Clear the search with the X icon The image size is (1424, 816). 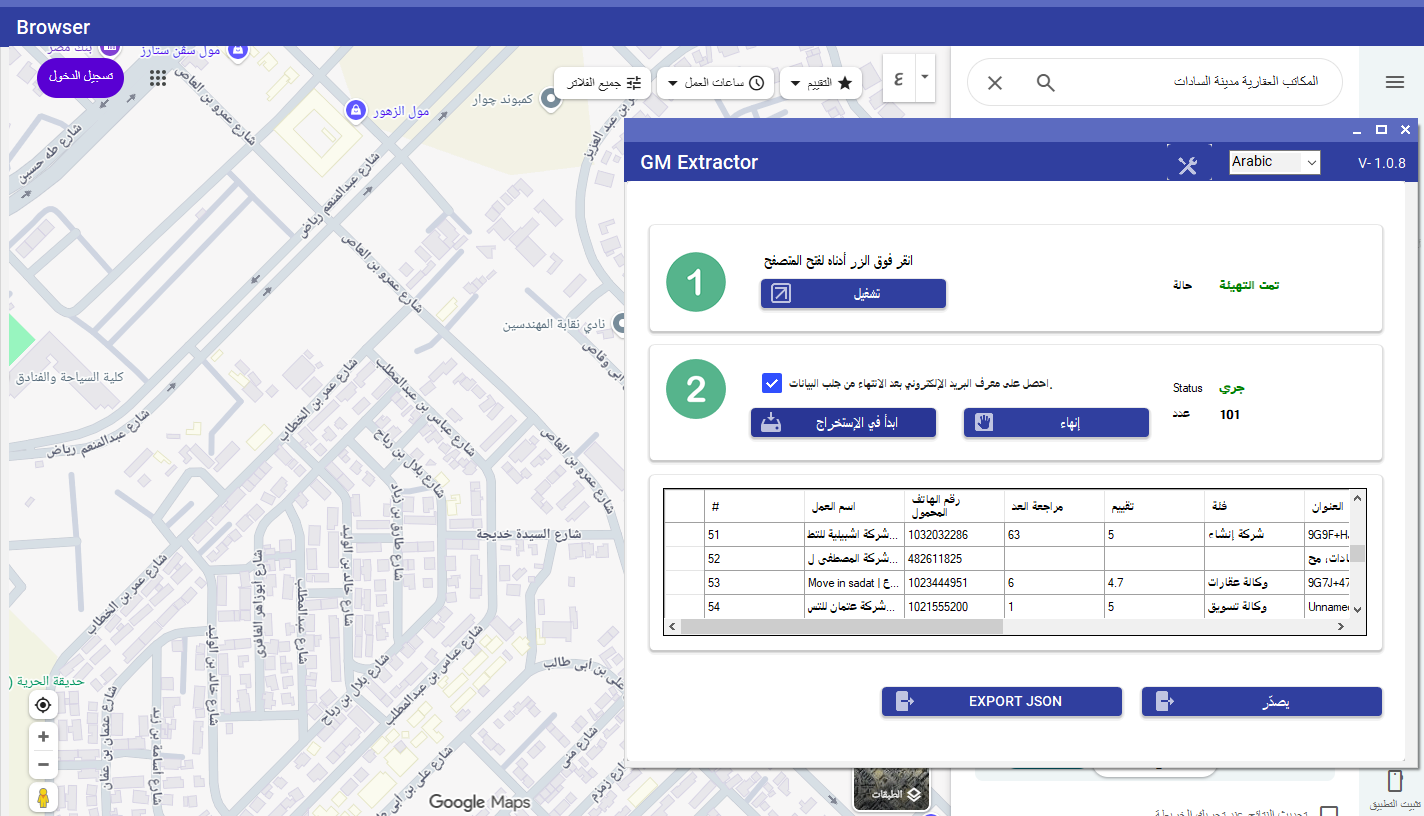coord(995,83)
